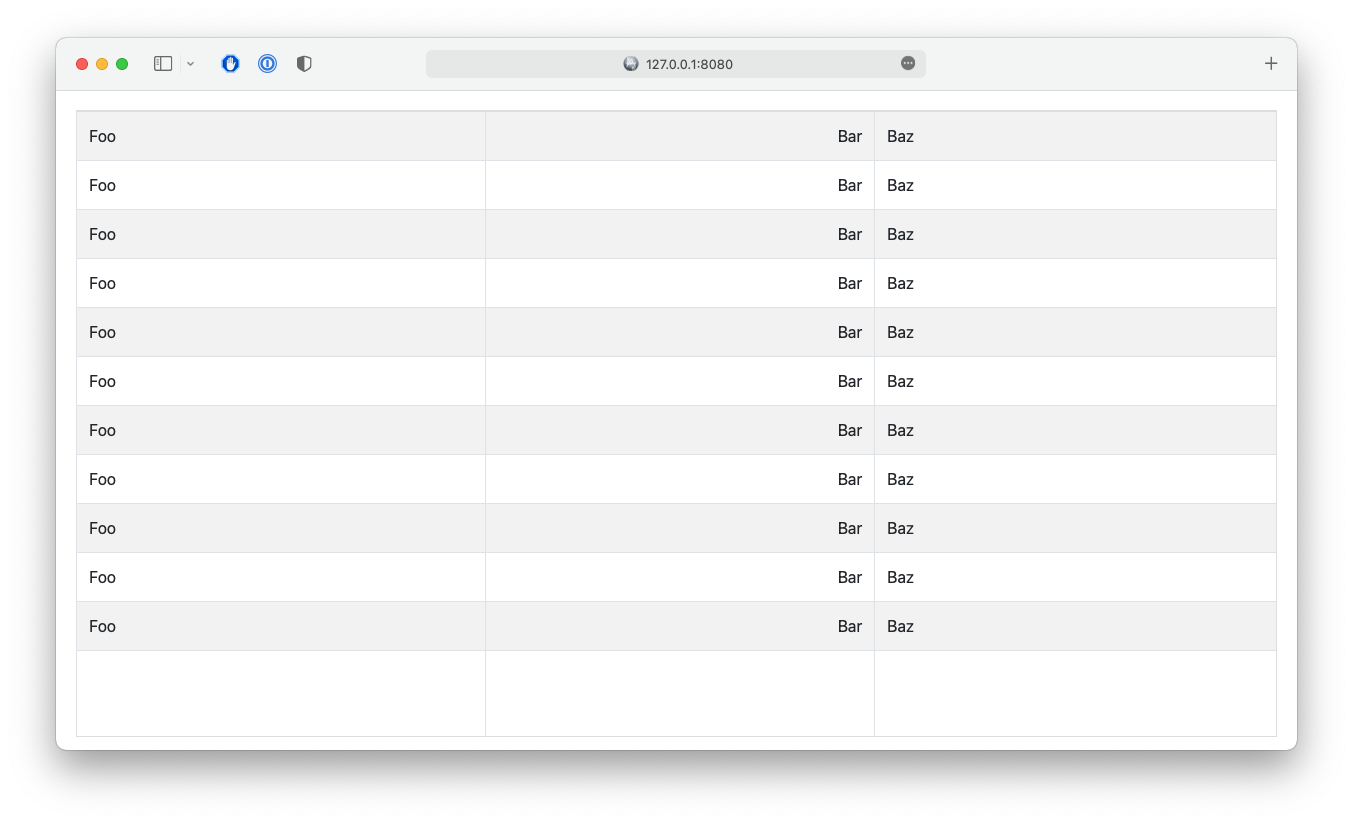Viewport: 1353px width, 824px height.
Task: Click the empty bottom cell under Baz column
Action: pyautogui.click(x=1075, y=693)
